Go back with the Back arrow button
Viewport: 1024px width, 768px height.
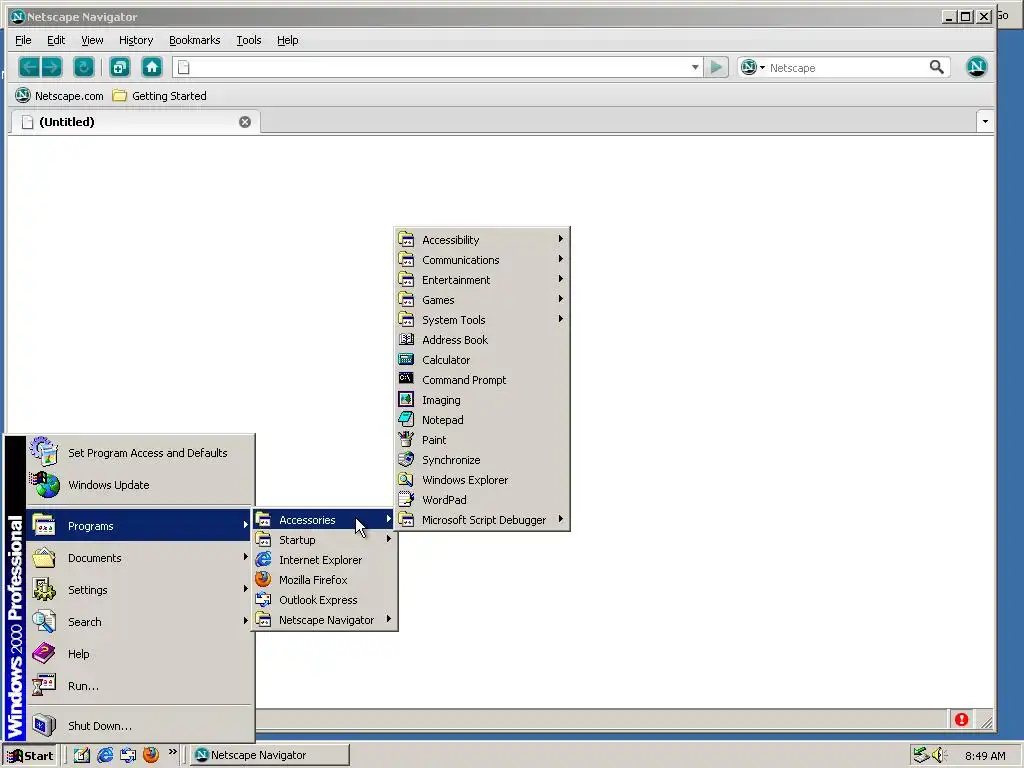pos(29,67)
